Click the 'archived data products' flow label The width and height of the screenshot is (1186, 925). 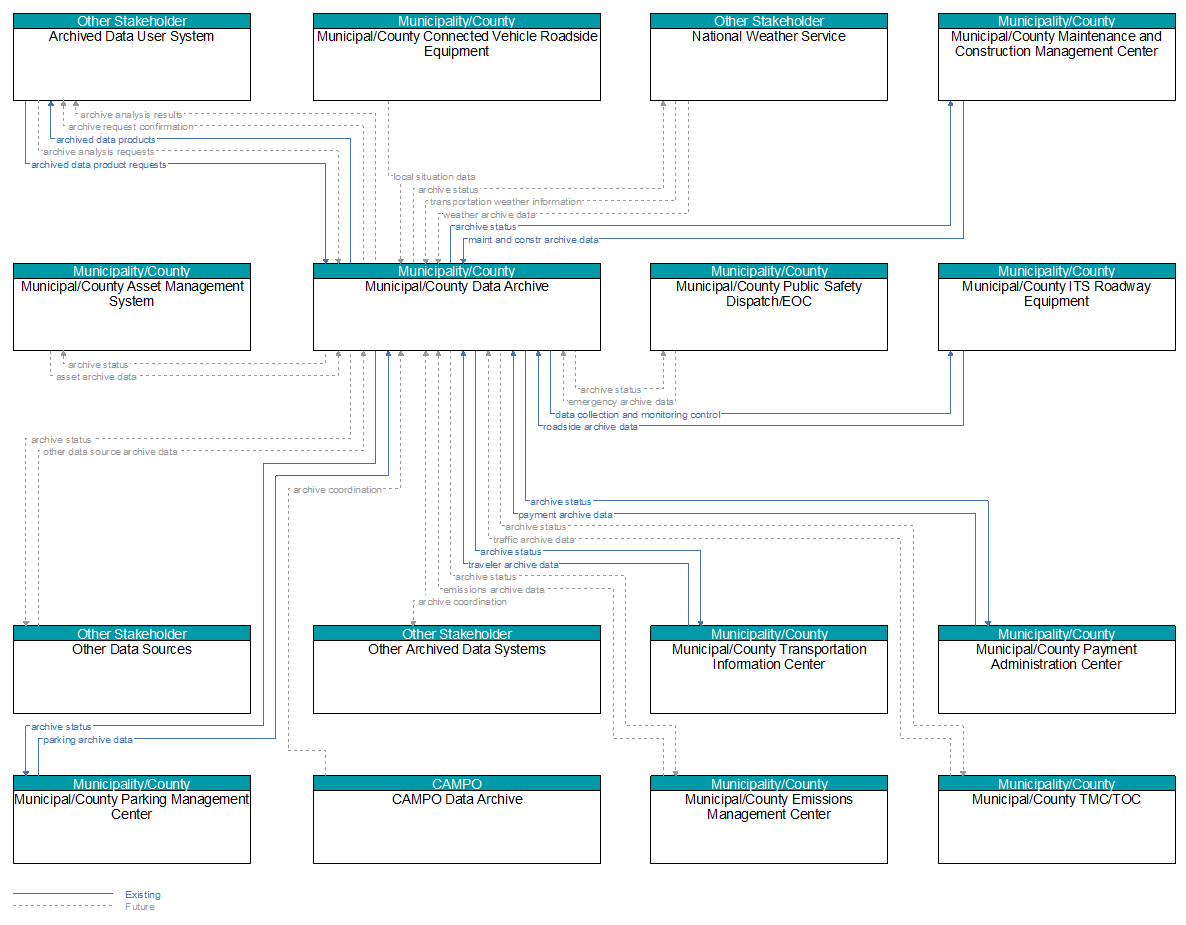(x=106, y=140)
